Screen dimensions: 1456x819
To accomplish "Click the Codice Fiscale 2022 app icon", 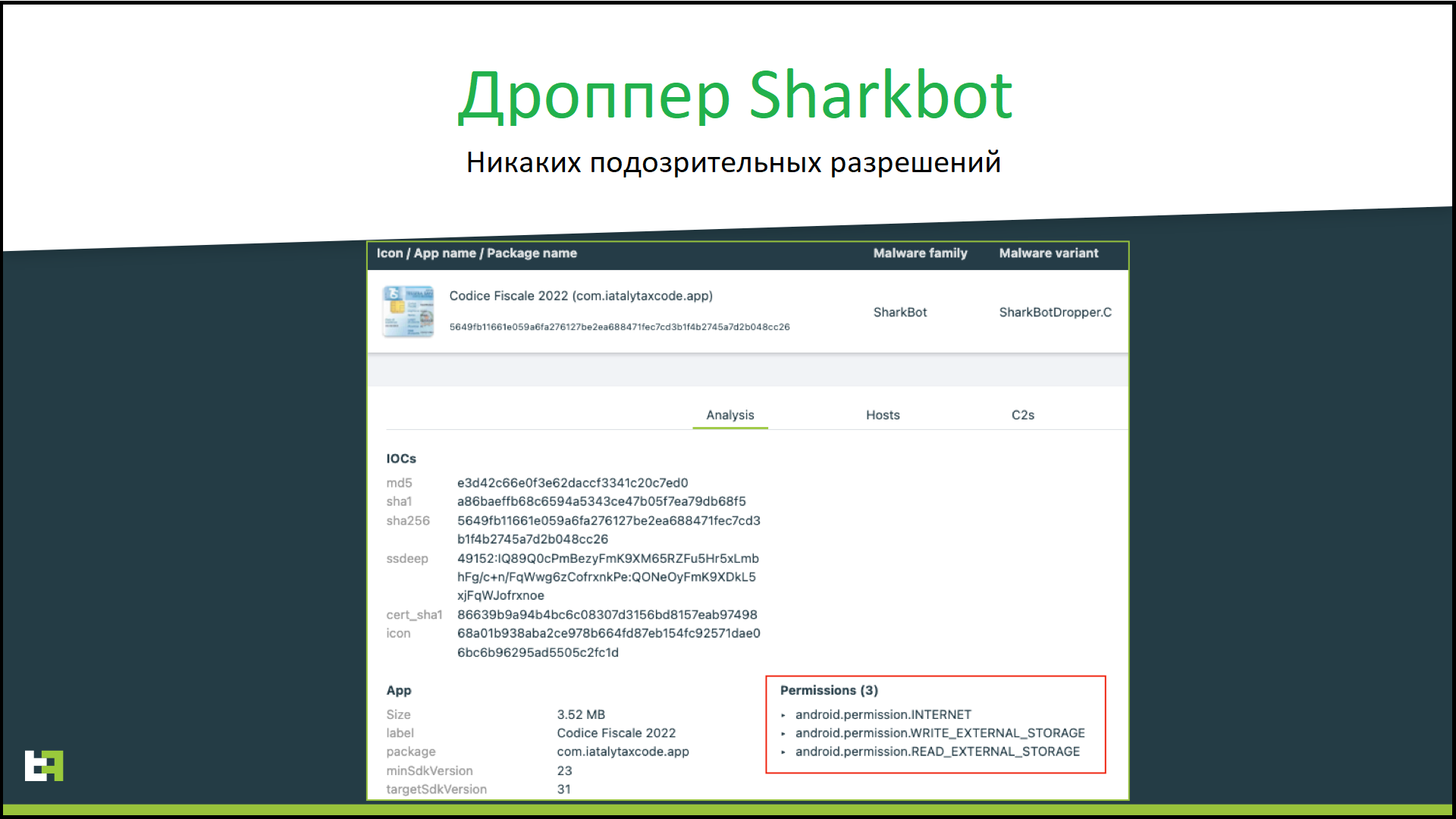I will (x=408, y=311).
